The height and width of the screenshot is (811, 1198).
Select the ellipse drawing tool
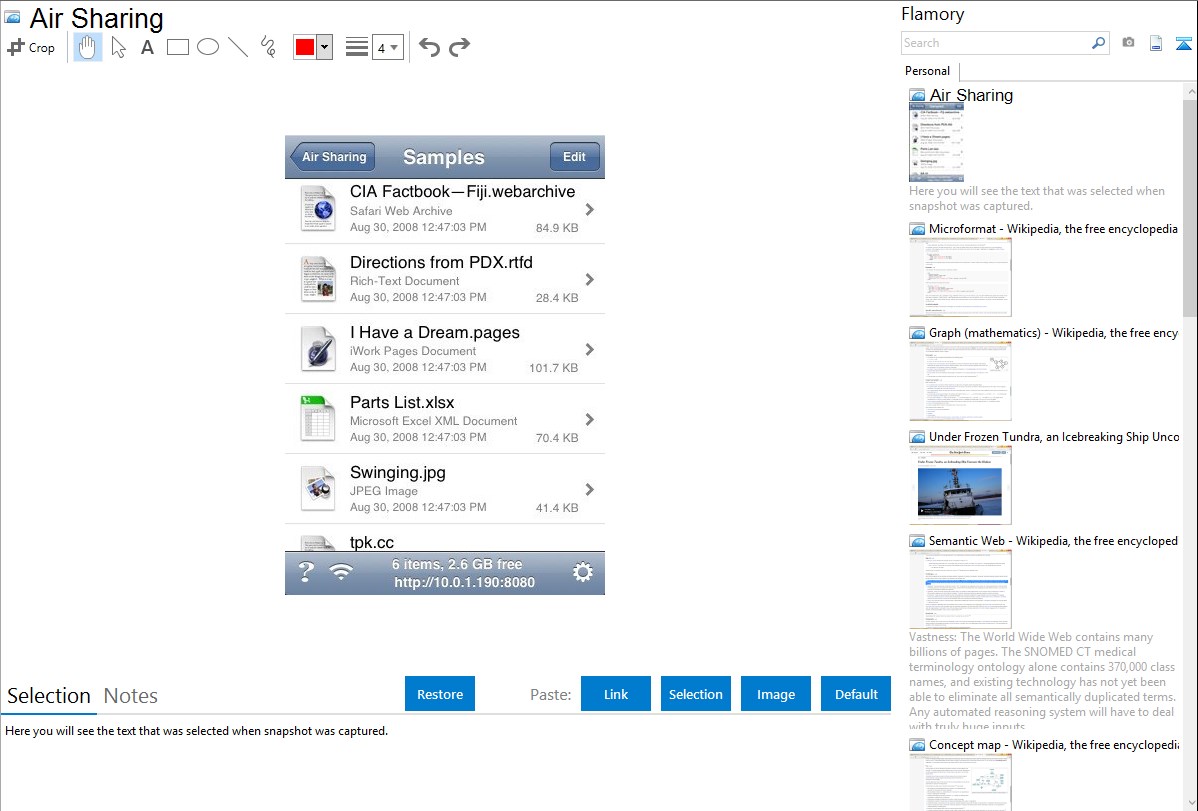(208, 47)
